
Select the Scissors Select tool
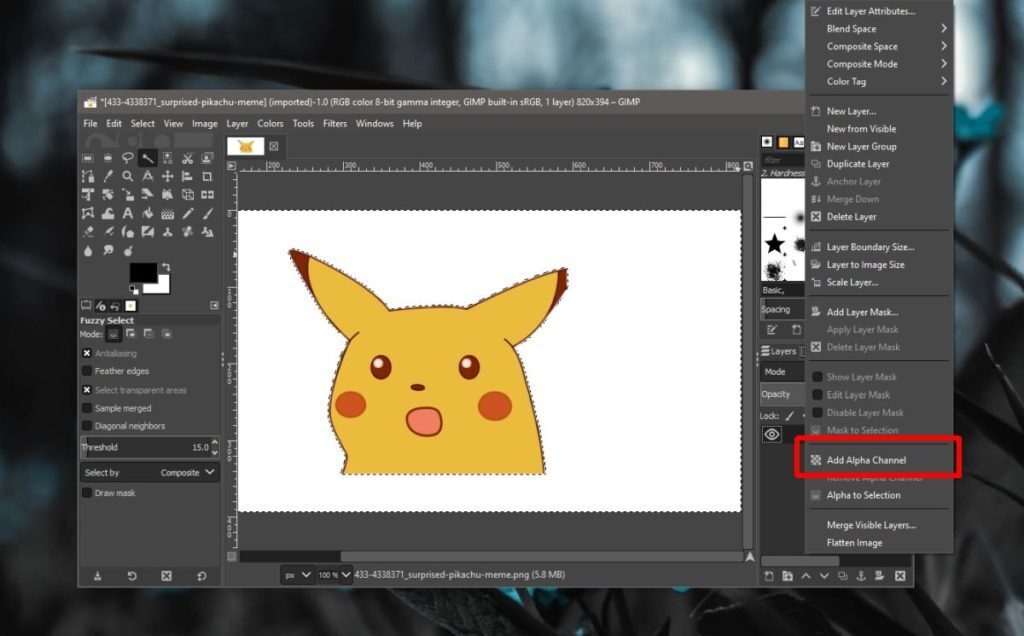pos(186,158)
